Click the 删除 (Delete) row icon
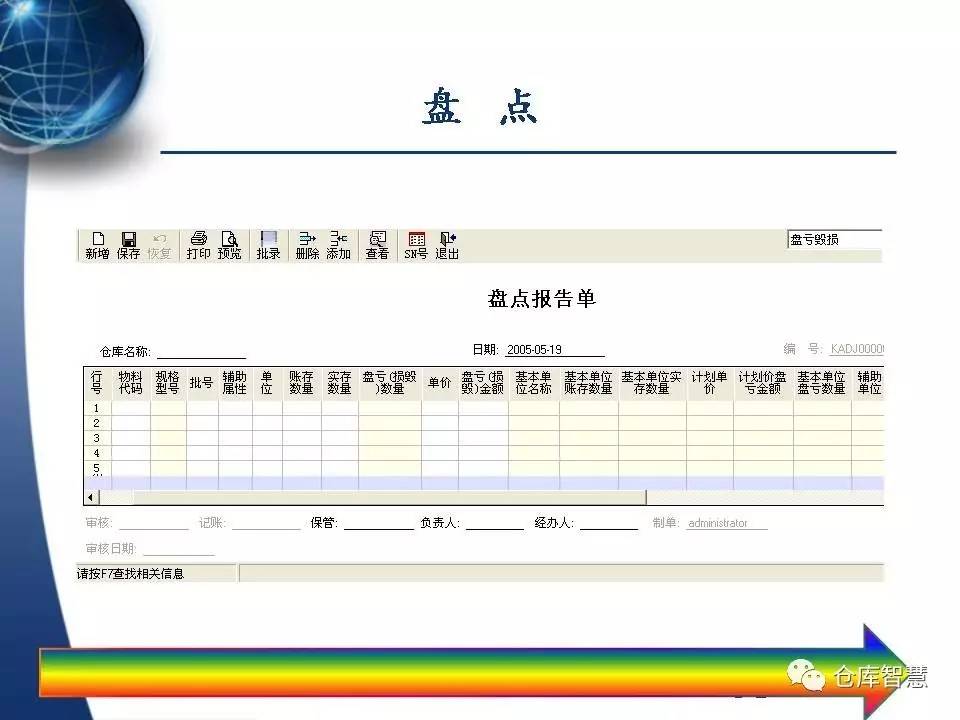The height and width of the screenshot is (720, 960). click(307, 245)
